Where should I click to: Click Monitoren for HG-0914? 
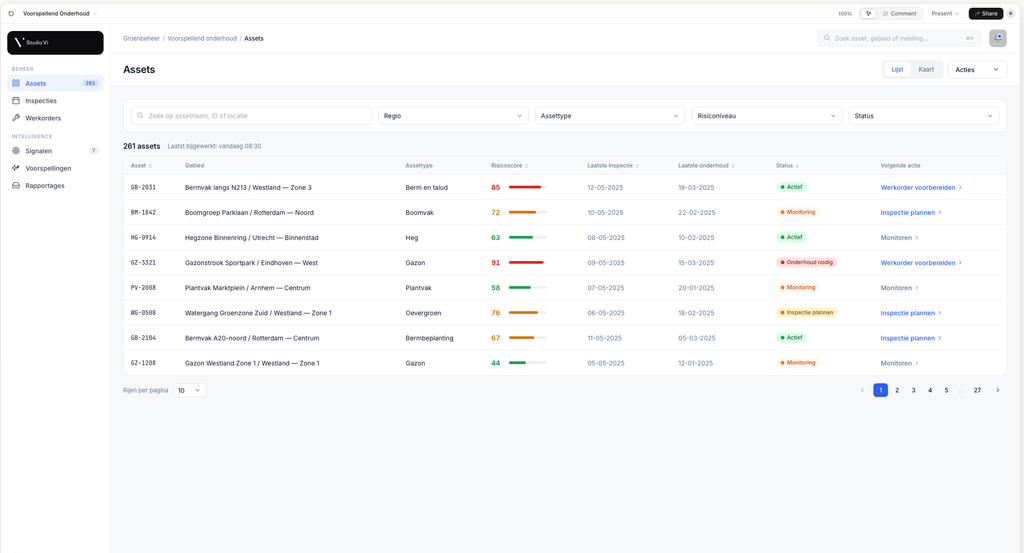click(x=899, y=238)
